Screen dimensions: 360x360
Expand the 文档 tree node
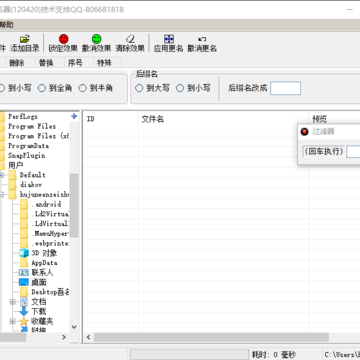coord(13,302)
